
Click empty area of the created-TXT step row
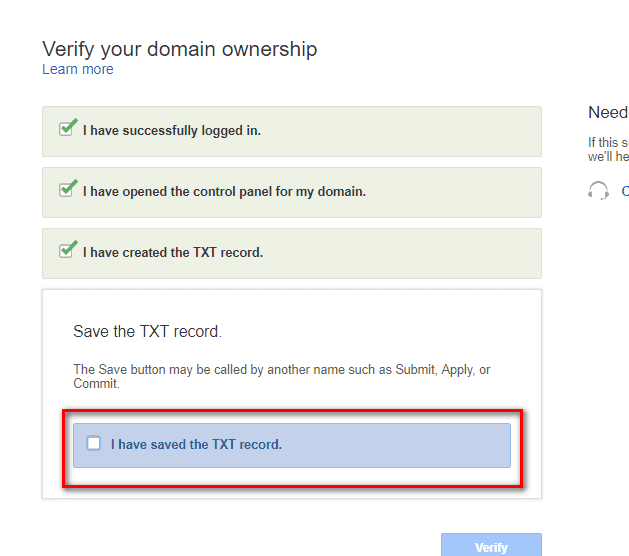pos(401,254)
